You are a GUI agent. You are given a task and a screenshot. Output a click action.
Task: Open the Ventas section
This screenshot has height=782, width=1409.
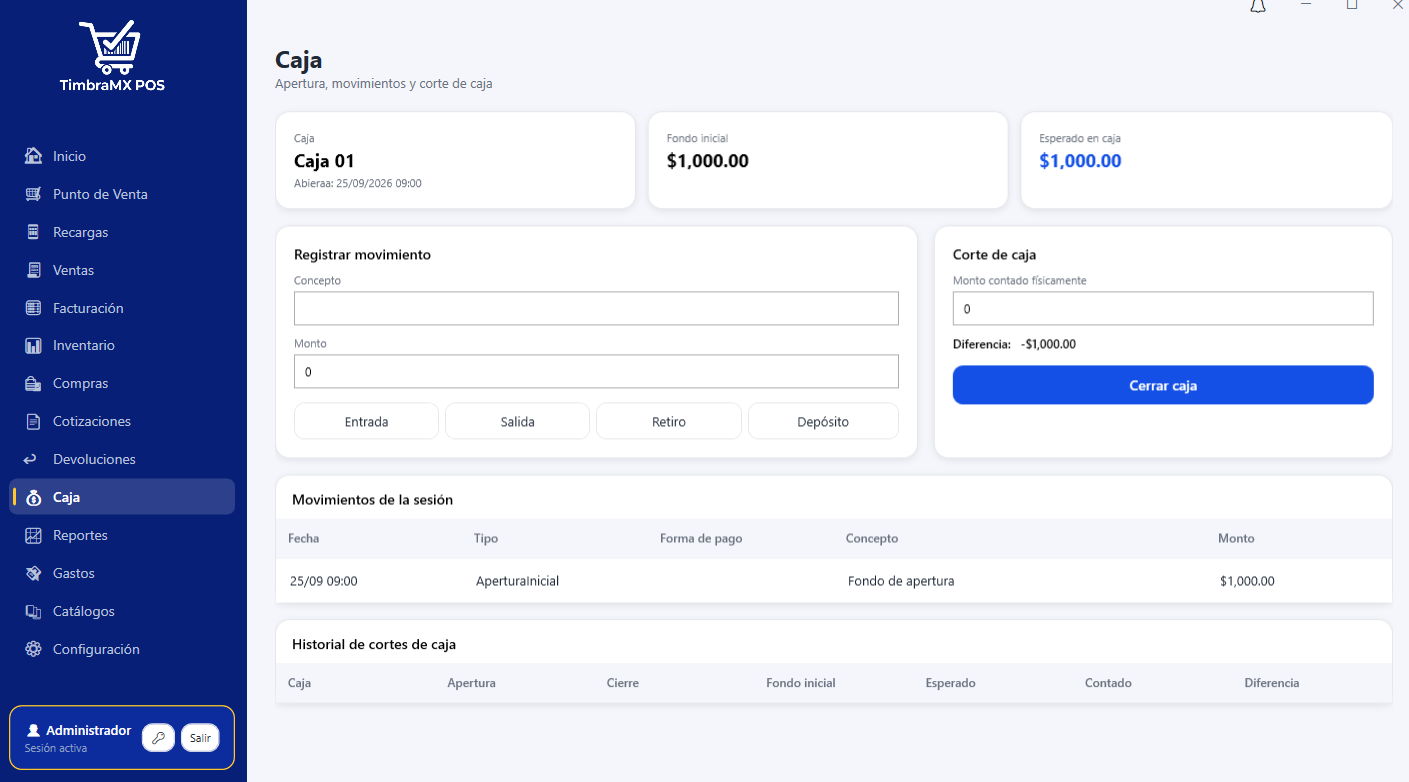coord(122,270)
